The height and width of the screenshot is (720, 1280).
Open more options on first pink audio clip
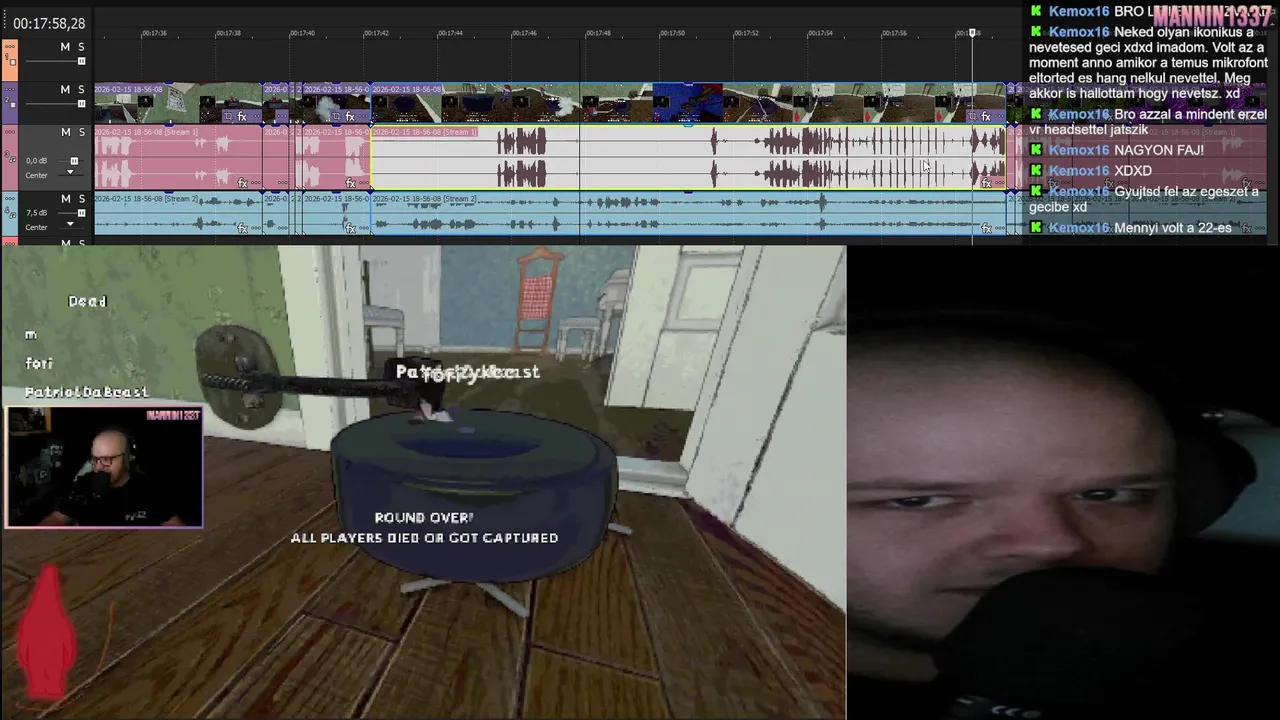pos(254,183)
